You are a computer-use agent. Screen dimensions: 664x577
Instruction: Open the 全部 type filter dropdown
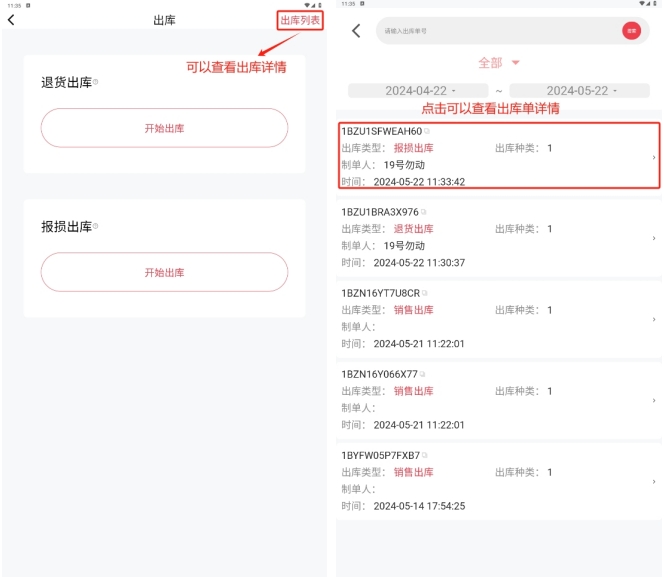[x=499, y=63]
